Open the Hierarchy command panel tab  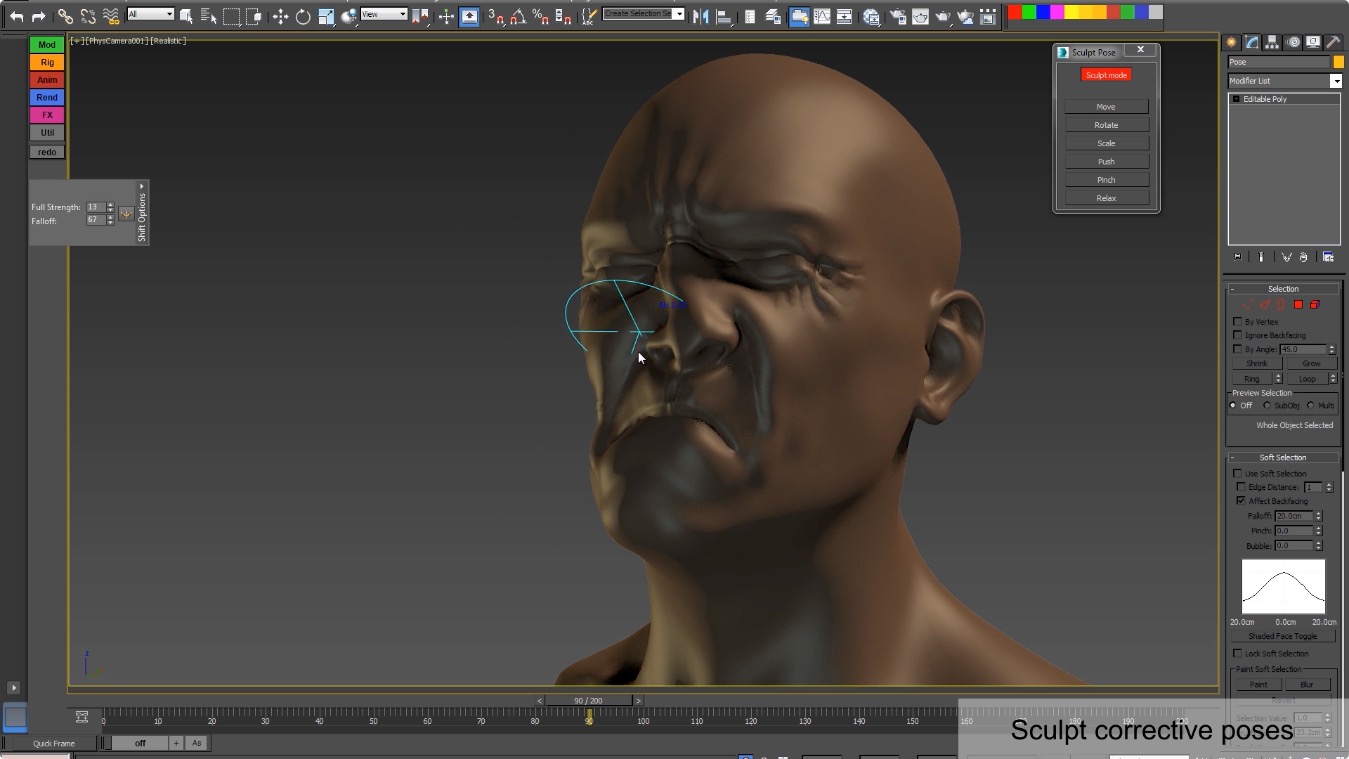point(1273,42)
